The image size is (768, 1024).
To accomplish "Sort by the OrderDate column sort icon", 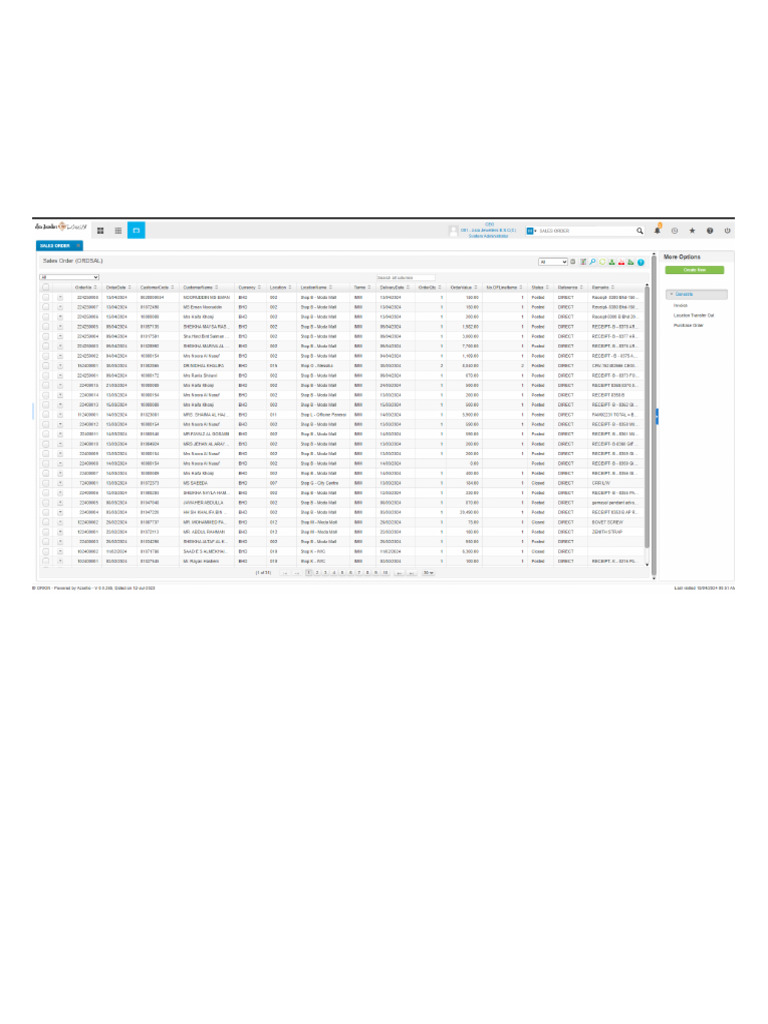I will (130, 287).
